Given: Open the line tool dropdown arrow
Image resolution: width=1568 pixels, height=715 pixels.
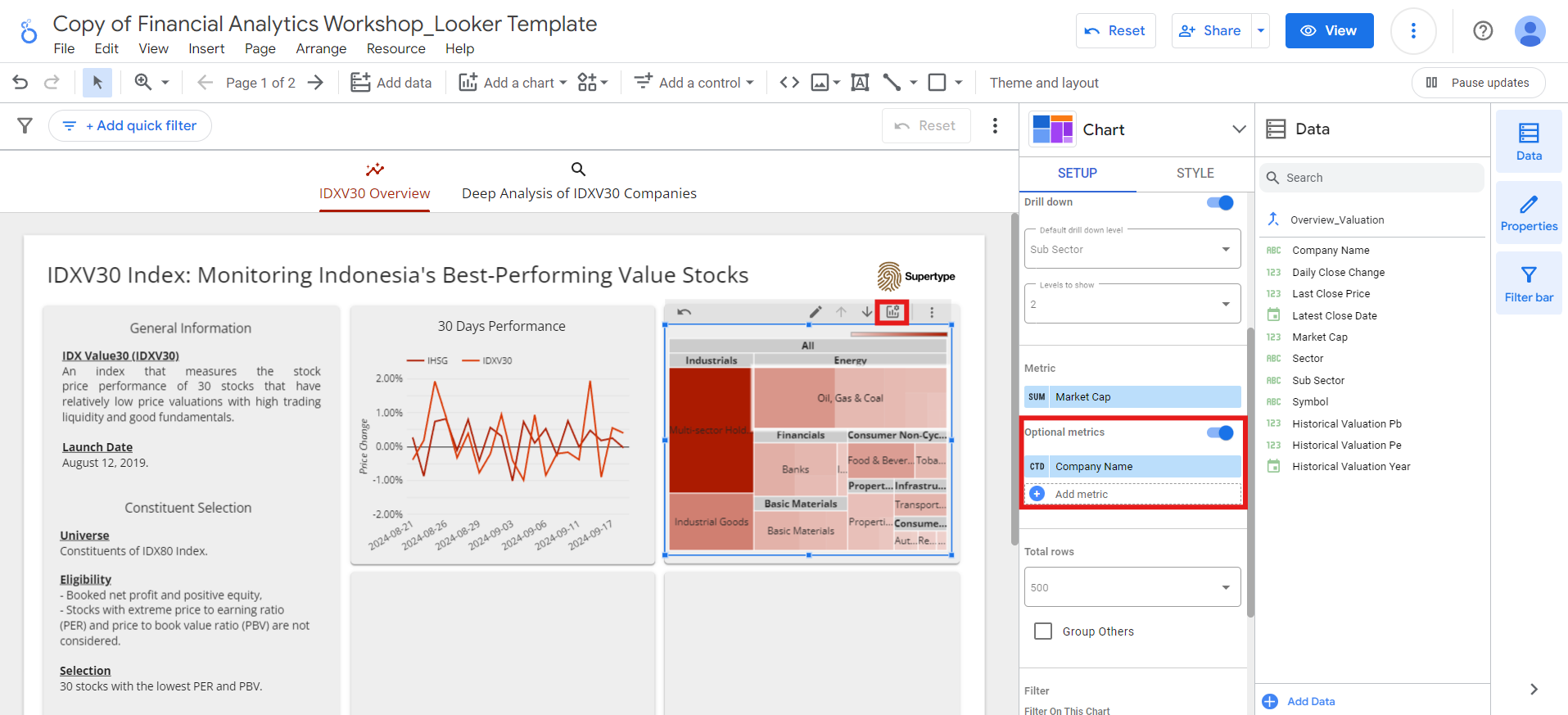Looking at the screenshot, I should pyautogui.click(x=913, y=82).
